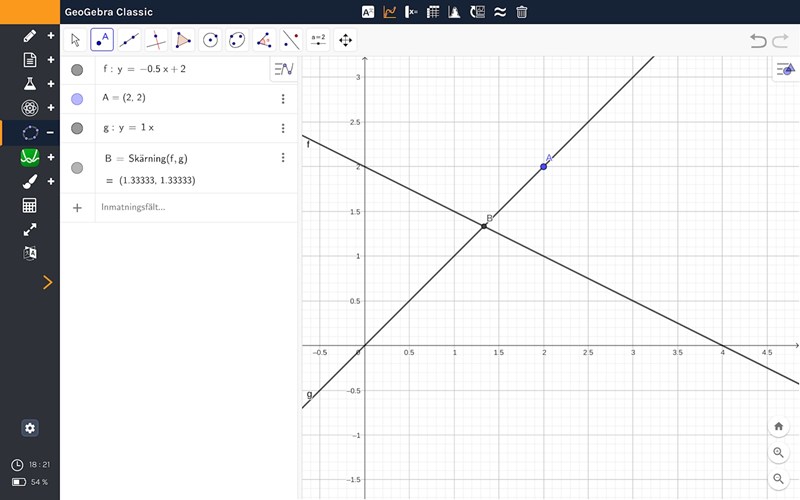Screen dimensions: 800x500
Task: Click the Inmatningsfält input field
Action: [180, 207]
